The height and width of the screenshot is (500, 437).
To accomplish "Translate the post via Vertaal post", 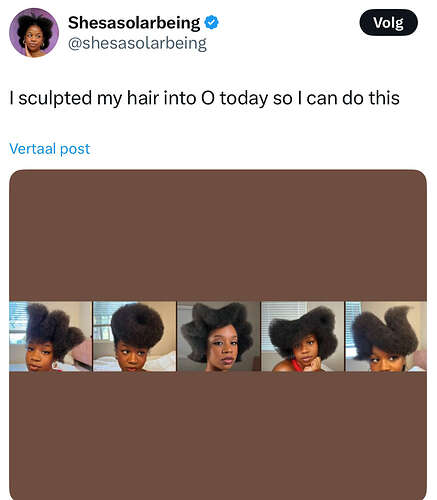I will [x=50, y=149].
